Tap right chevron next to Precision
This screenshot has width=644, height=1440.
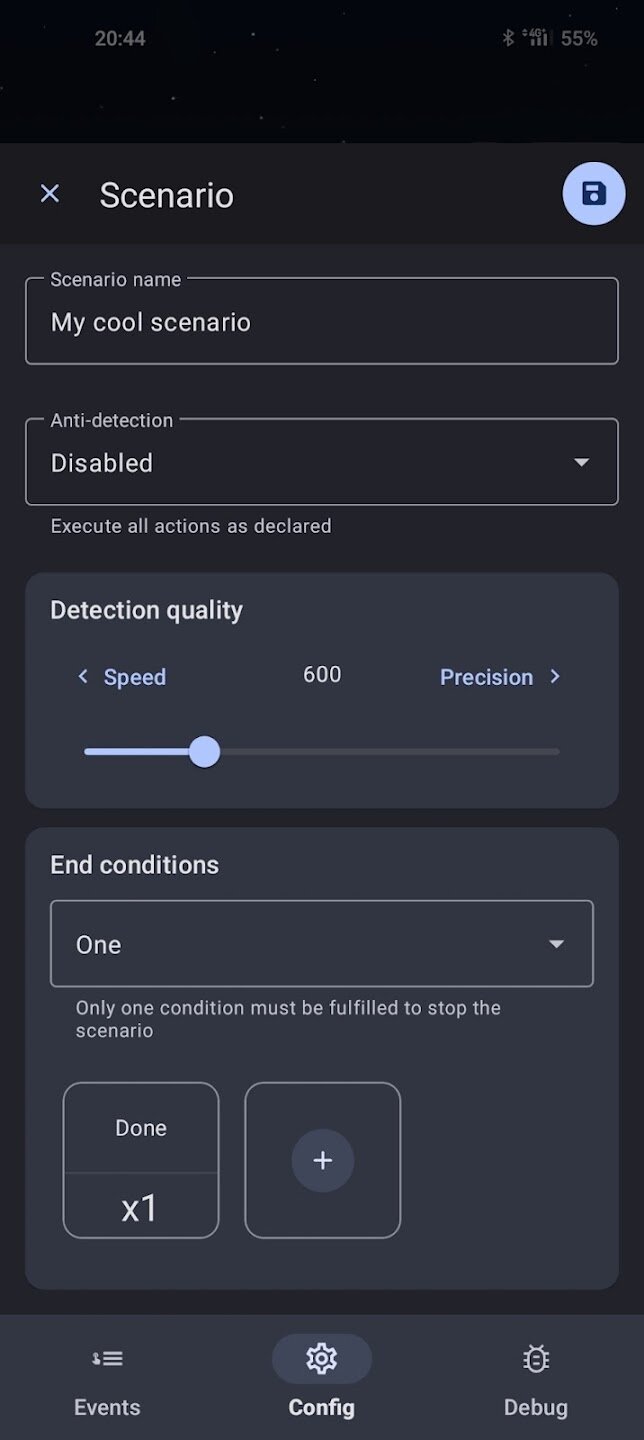click(x=556, y=677)
